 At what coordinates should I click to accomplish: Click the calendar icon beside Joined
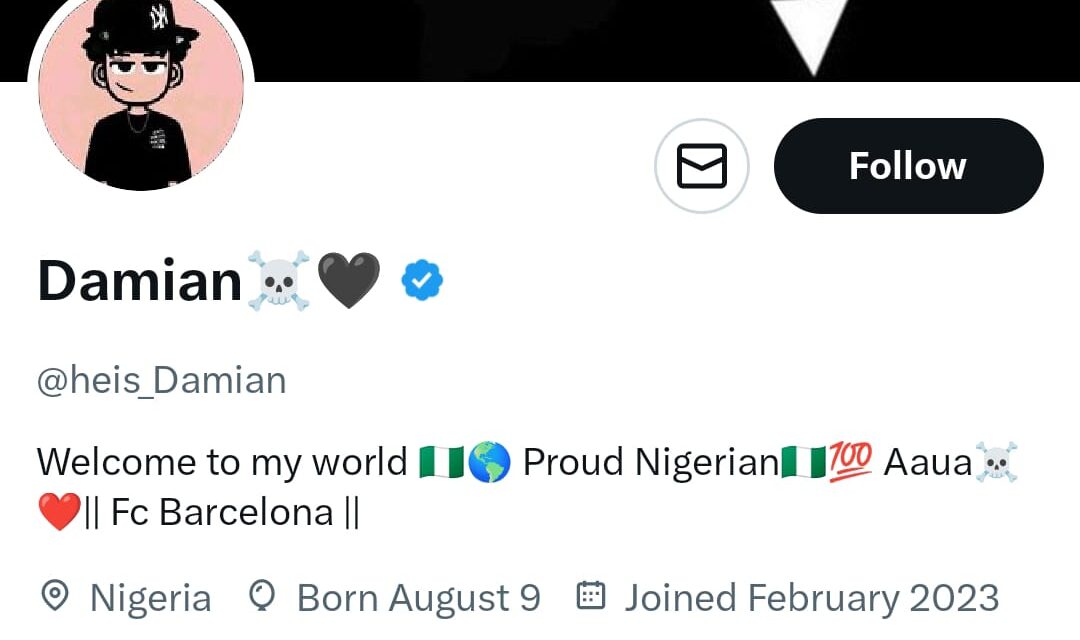click(x=592, y=596)
